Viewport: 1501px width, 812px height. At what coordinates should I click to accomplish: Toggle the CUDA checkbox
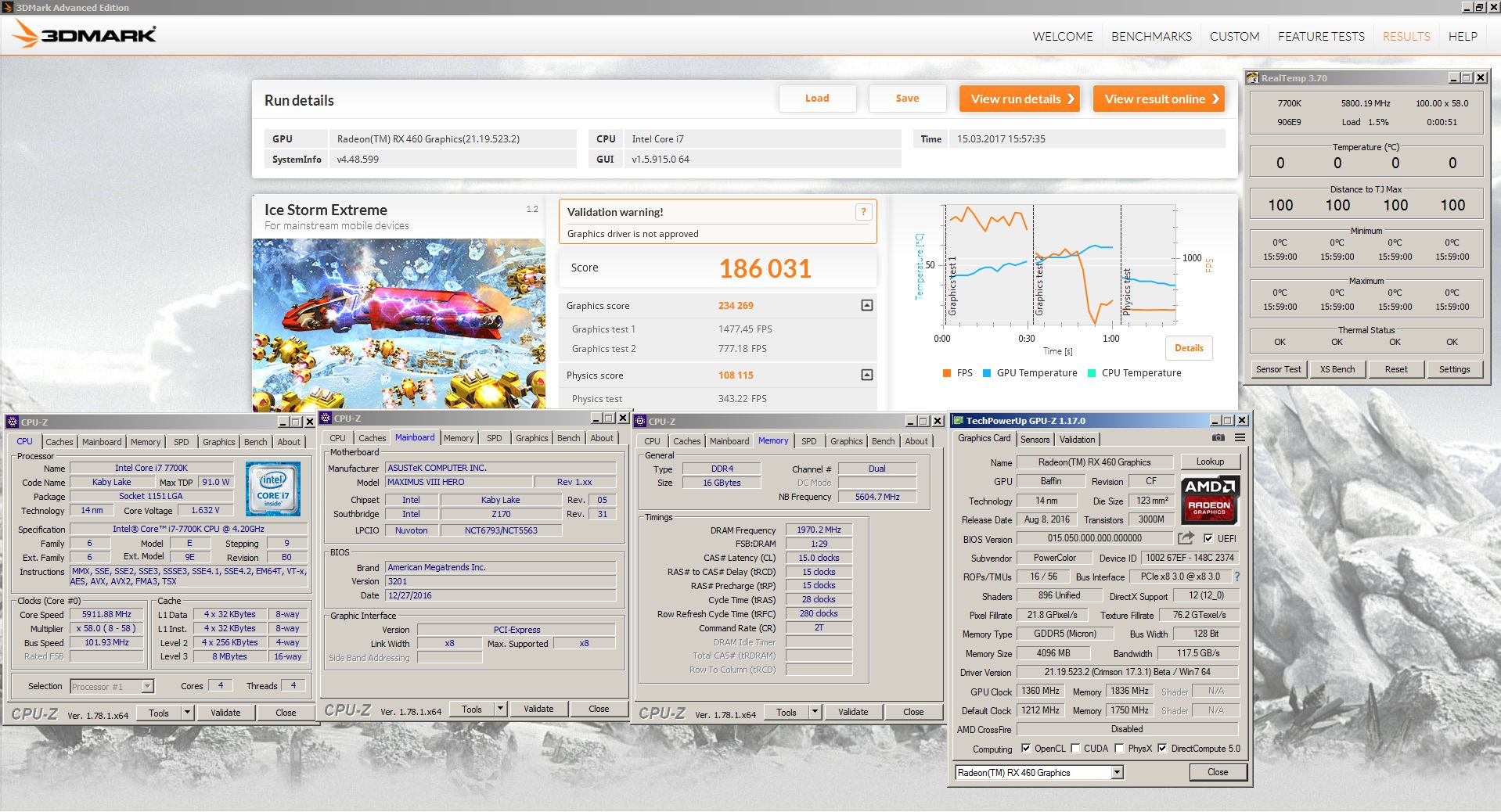[1075, 748]
